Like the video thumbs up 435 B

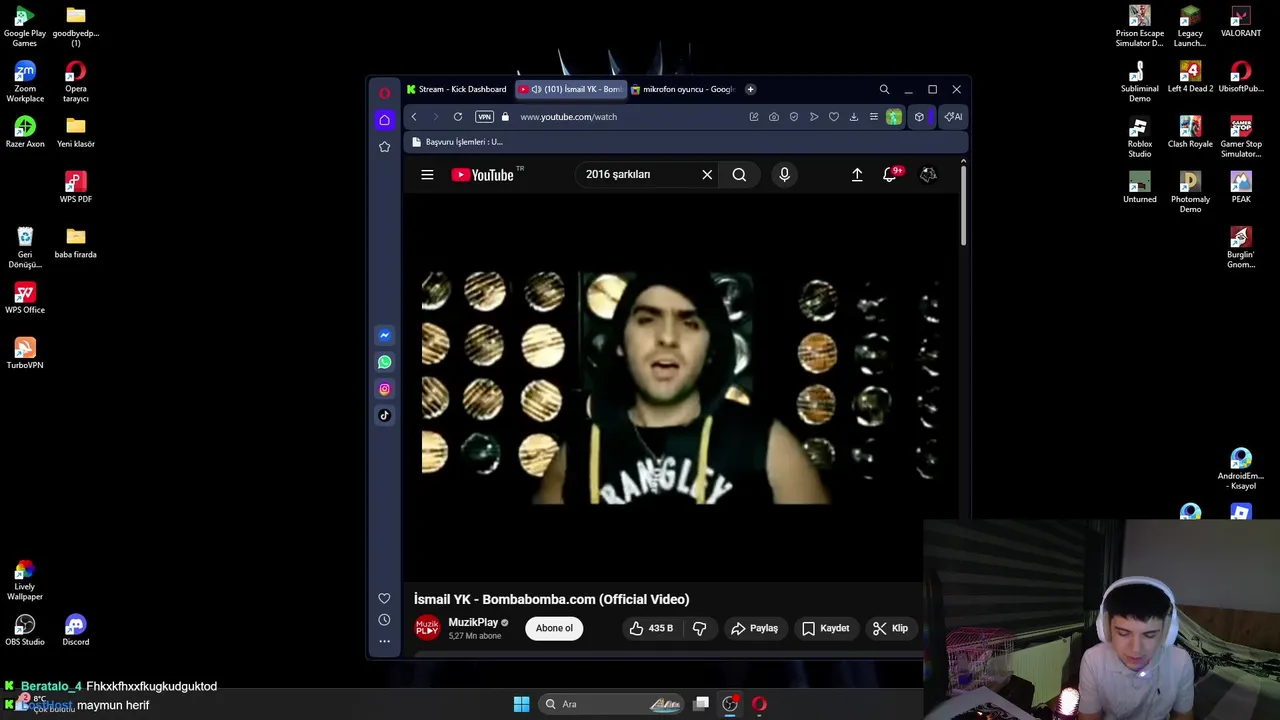point(650,628)
